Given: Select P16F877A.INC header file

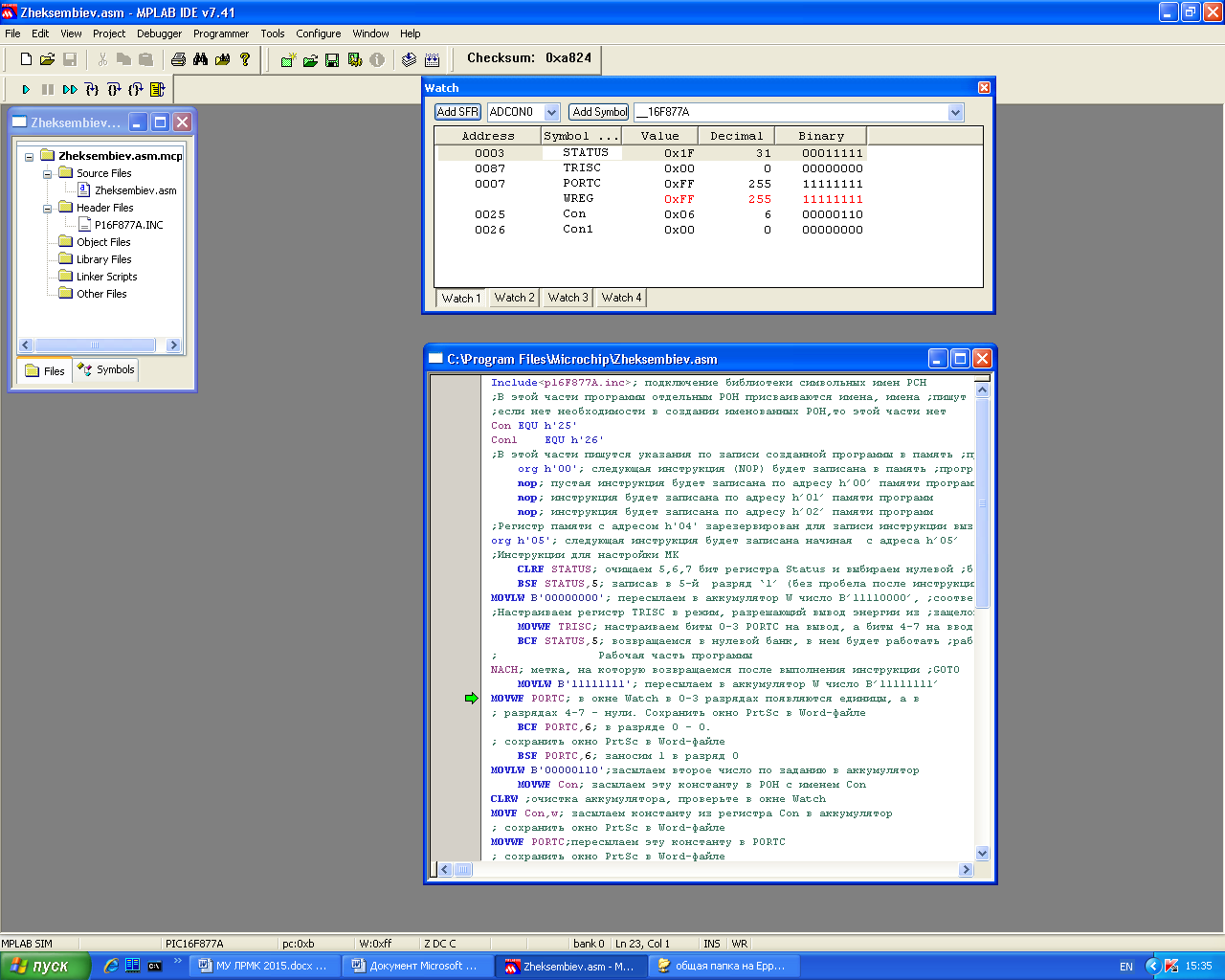Looking at the screenshot, I should tap(128, 225).
